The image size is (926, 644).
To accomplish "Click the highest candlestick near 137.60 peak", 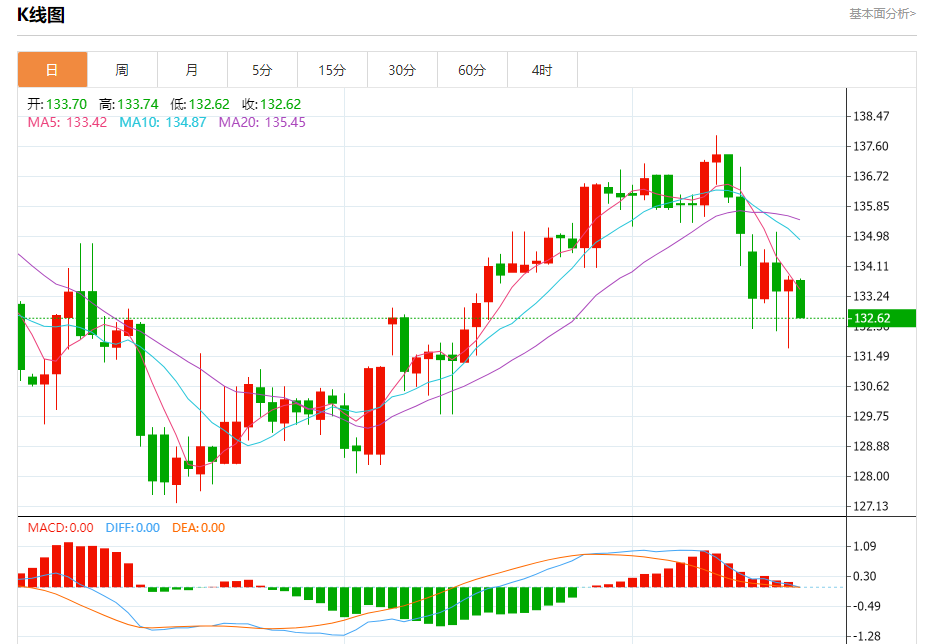I will click(x=716, y=158).
